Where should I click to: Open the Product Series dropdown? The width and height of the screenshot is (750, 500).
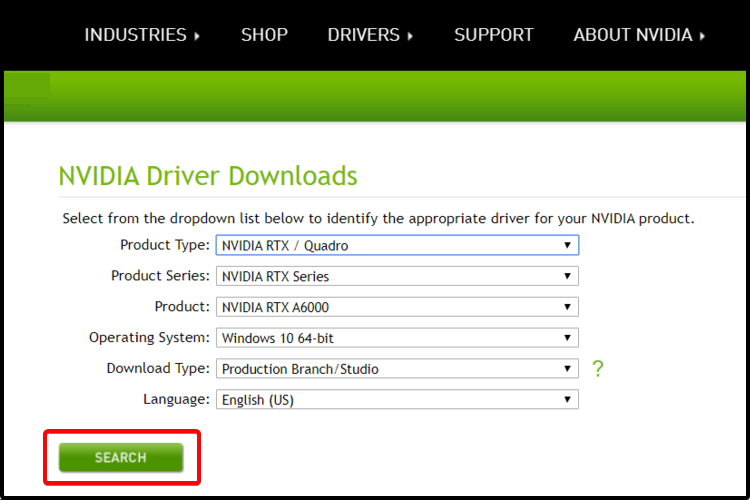(x=397, y=276)
